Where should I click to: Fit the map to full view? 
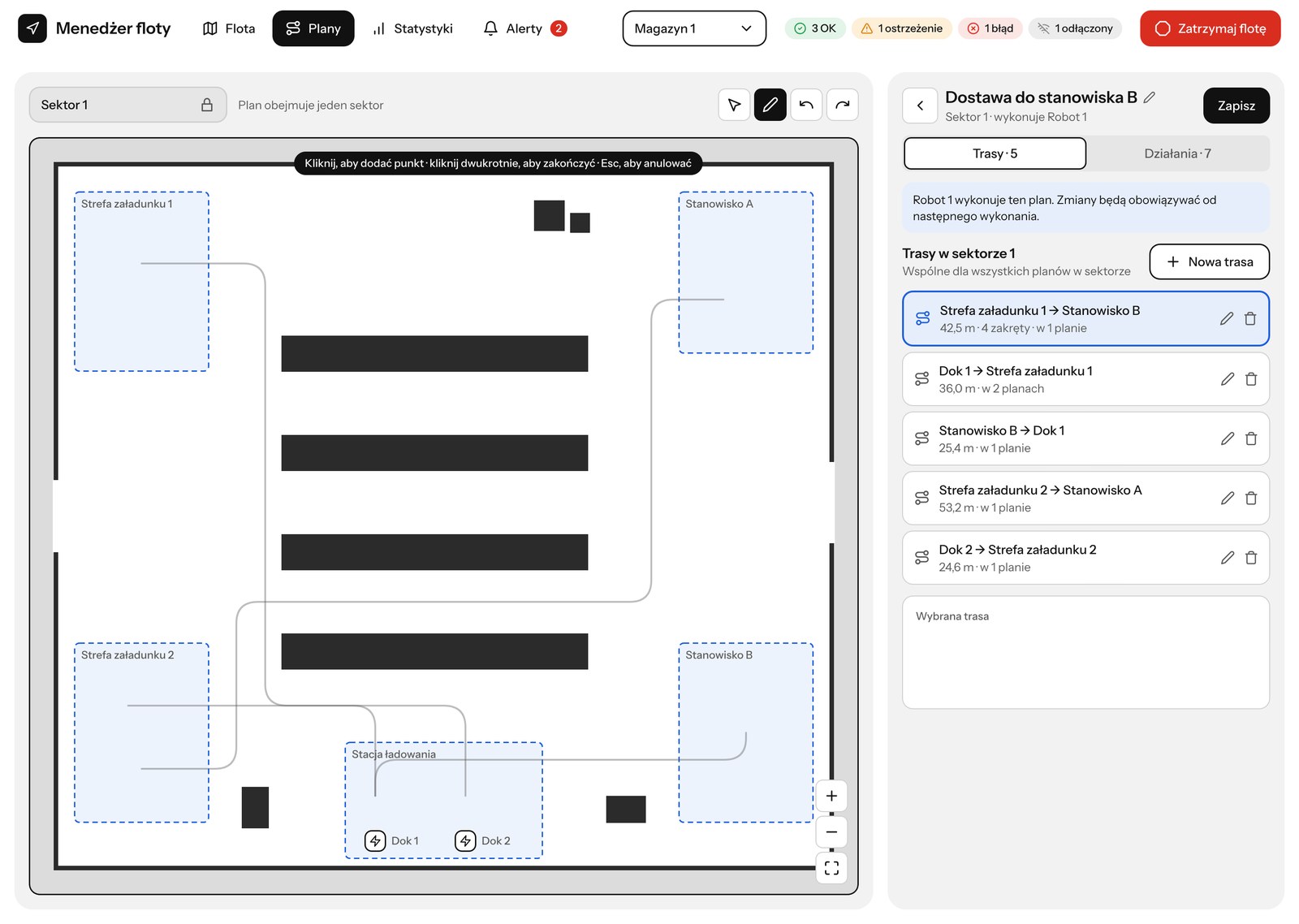(x=831, y=868)
